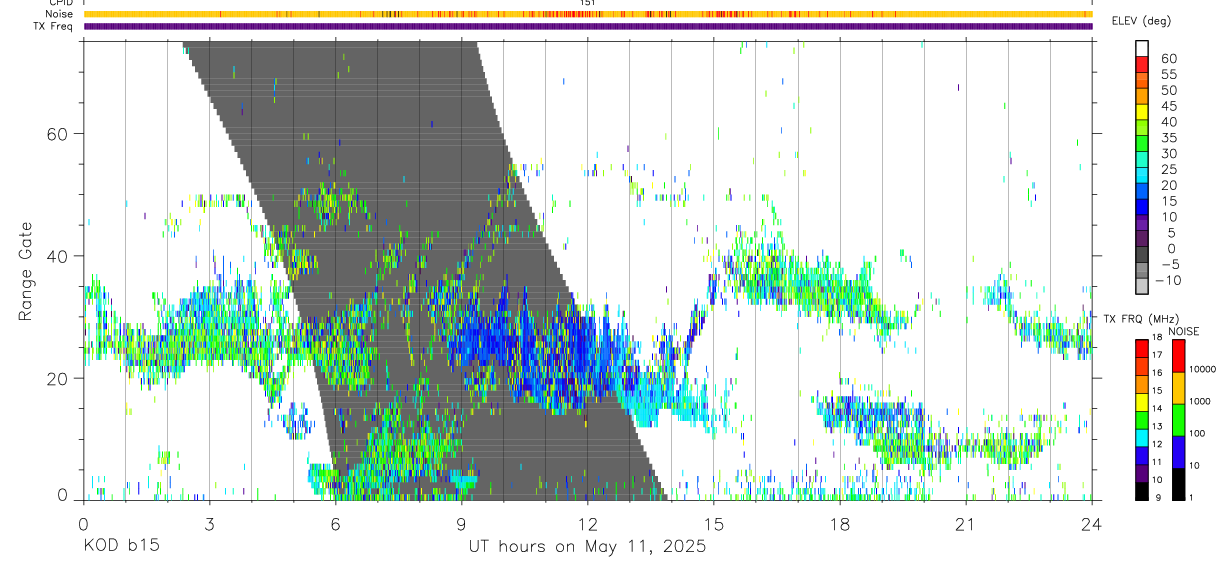The width and height of the screenshot is (1228, 567).
Task: Click the purple TX Freq strip above the plot
Action: [587, 26]
